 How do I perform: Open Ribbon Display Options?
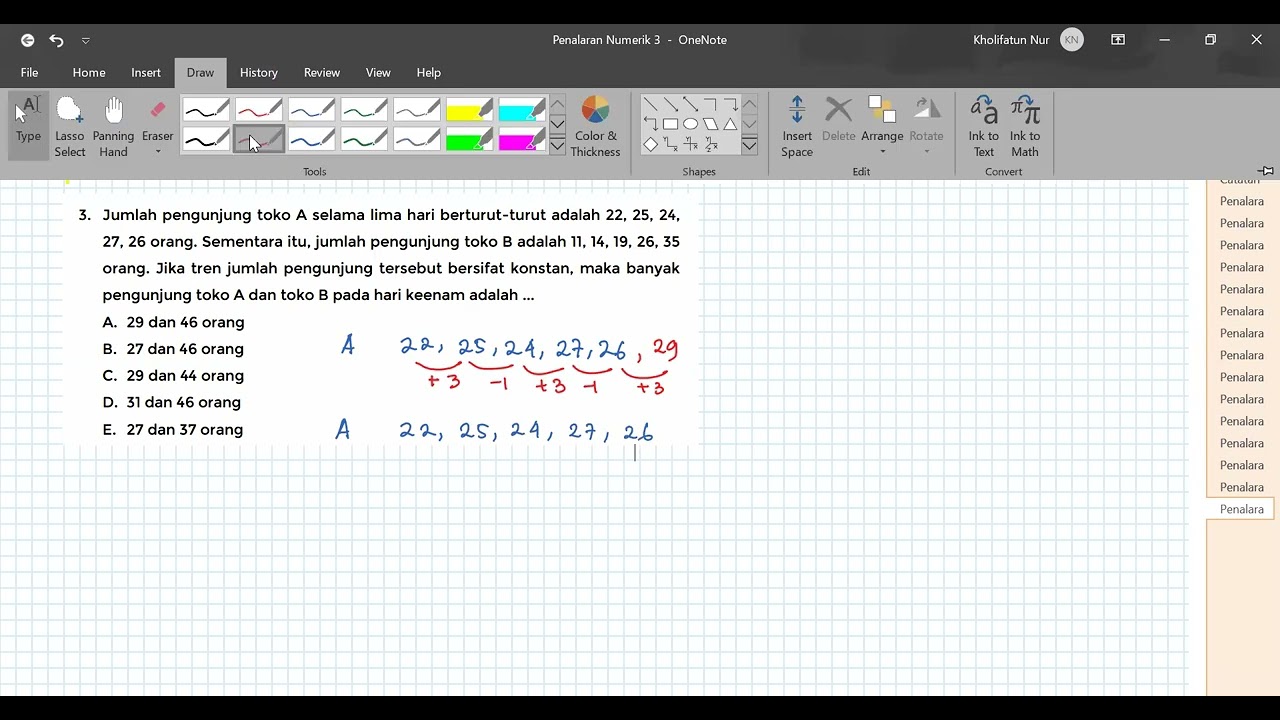1118,40
